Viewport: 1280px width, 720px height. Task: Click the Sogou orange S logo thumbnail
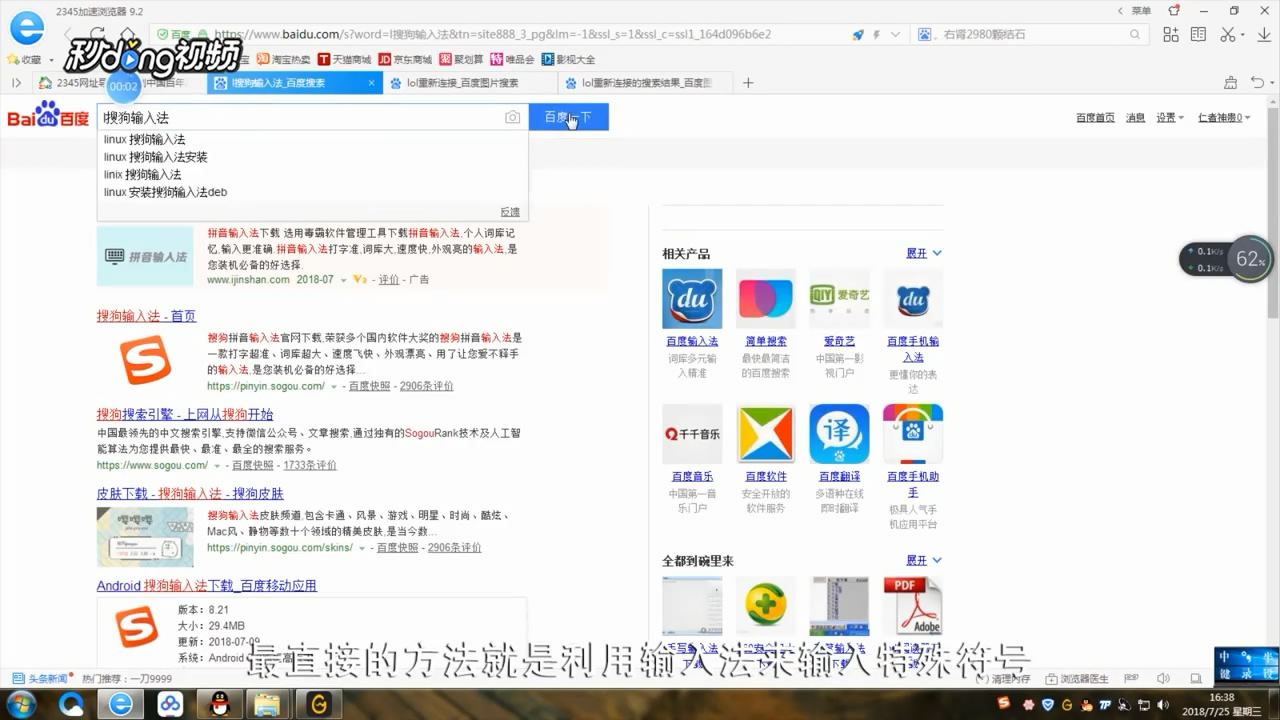tap(146, 361)
